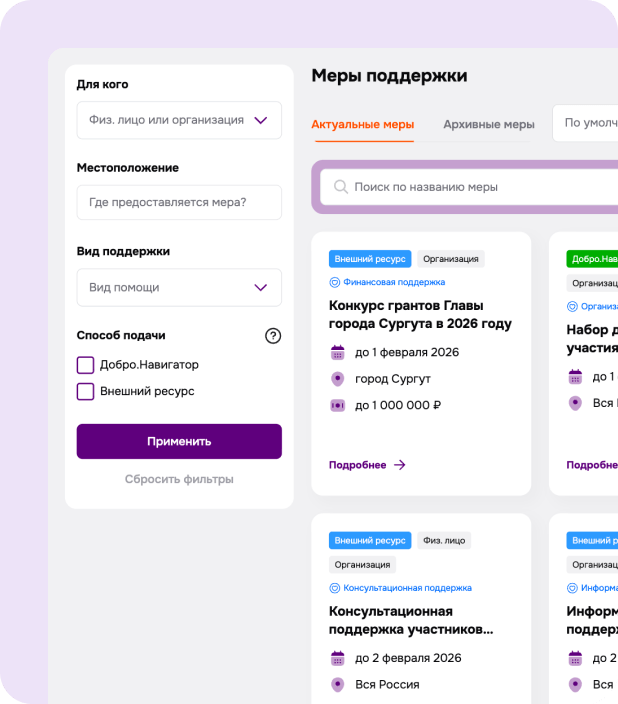
Task: Open the По умолчанию sort dropdown
Action: (x=588, y=124)
